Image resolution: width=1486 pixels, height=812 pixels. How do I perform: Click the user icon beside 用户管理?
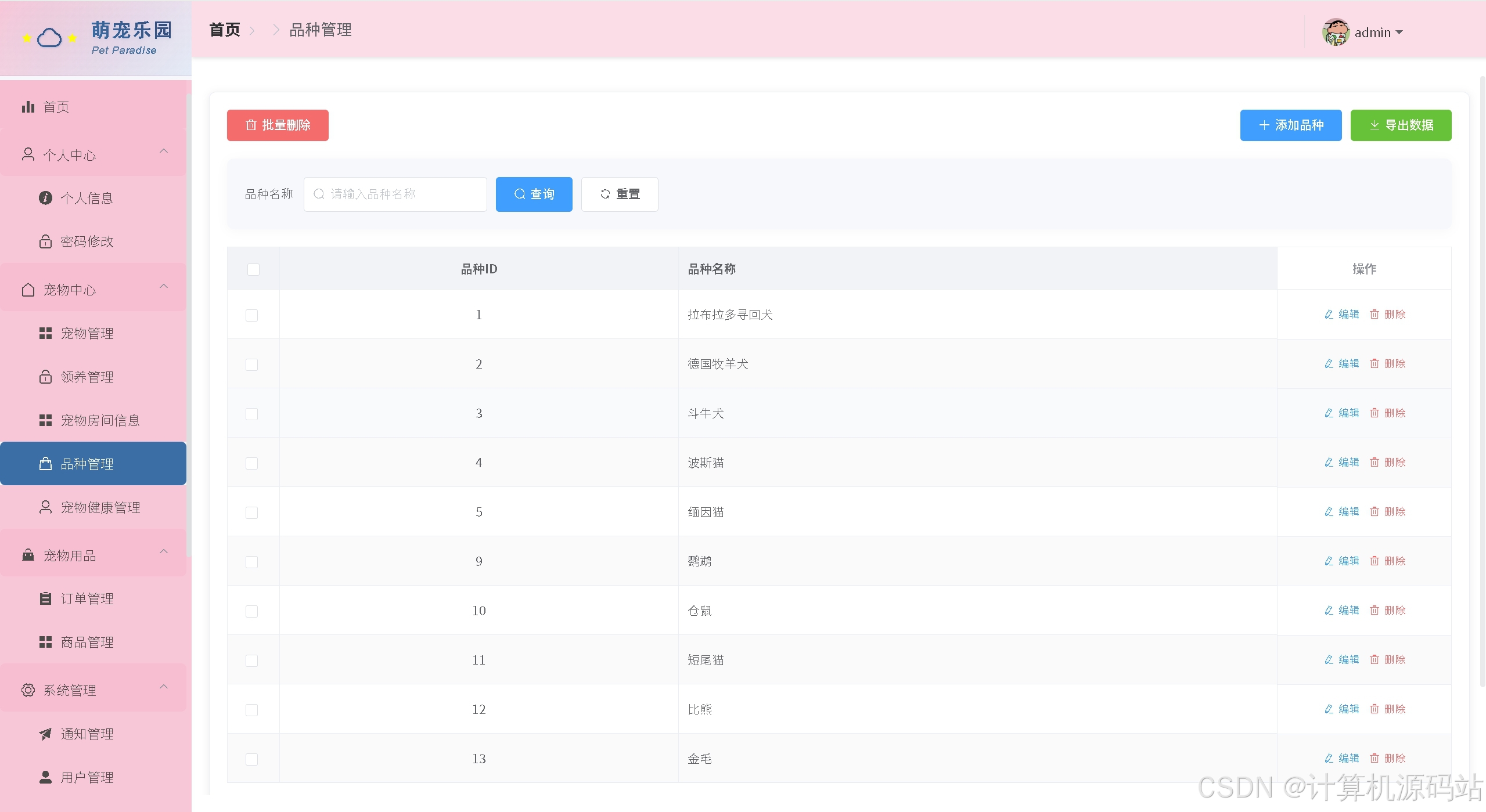click(x=45, y=777)
